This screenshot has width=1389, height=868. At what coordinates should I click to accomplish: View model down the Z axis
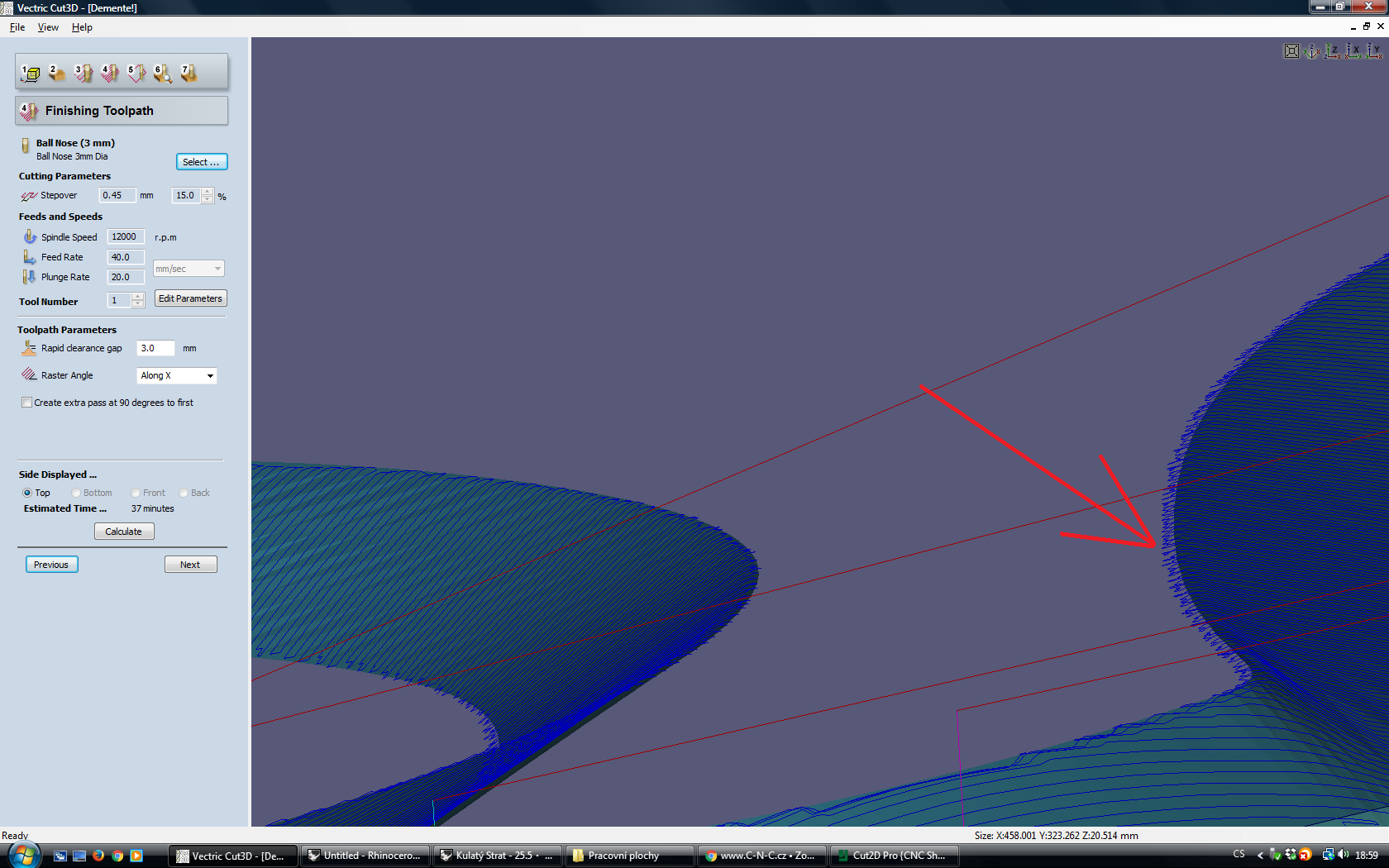(1333, 51)
